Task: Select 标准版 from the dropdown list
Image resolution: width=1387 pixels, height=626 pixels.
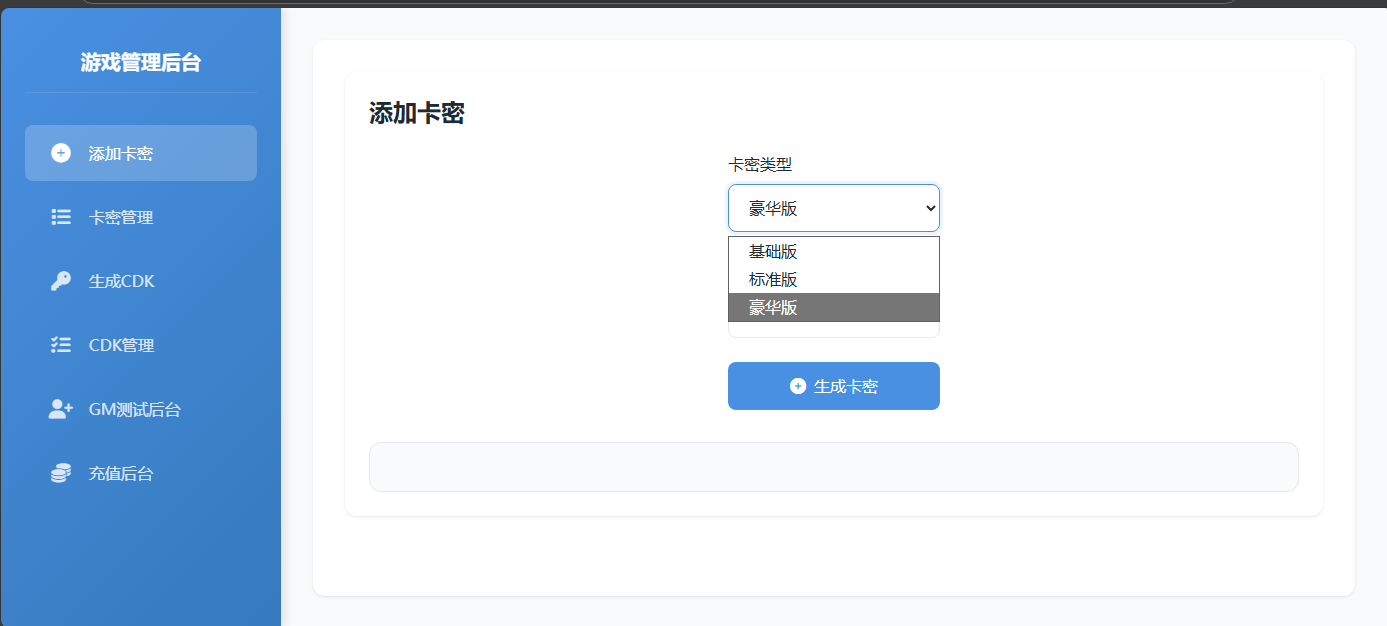Action: tap(833, 279)
